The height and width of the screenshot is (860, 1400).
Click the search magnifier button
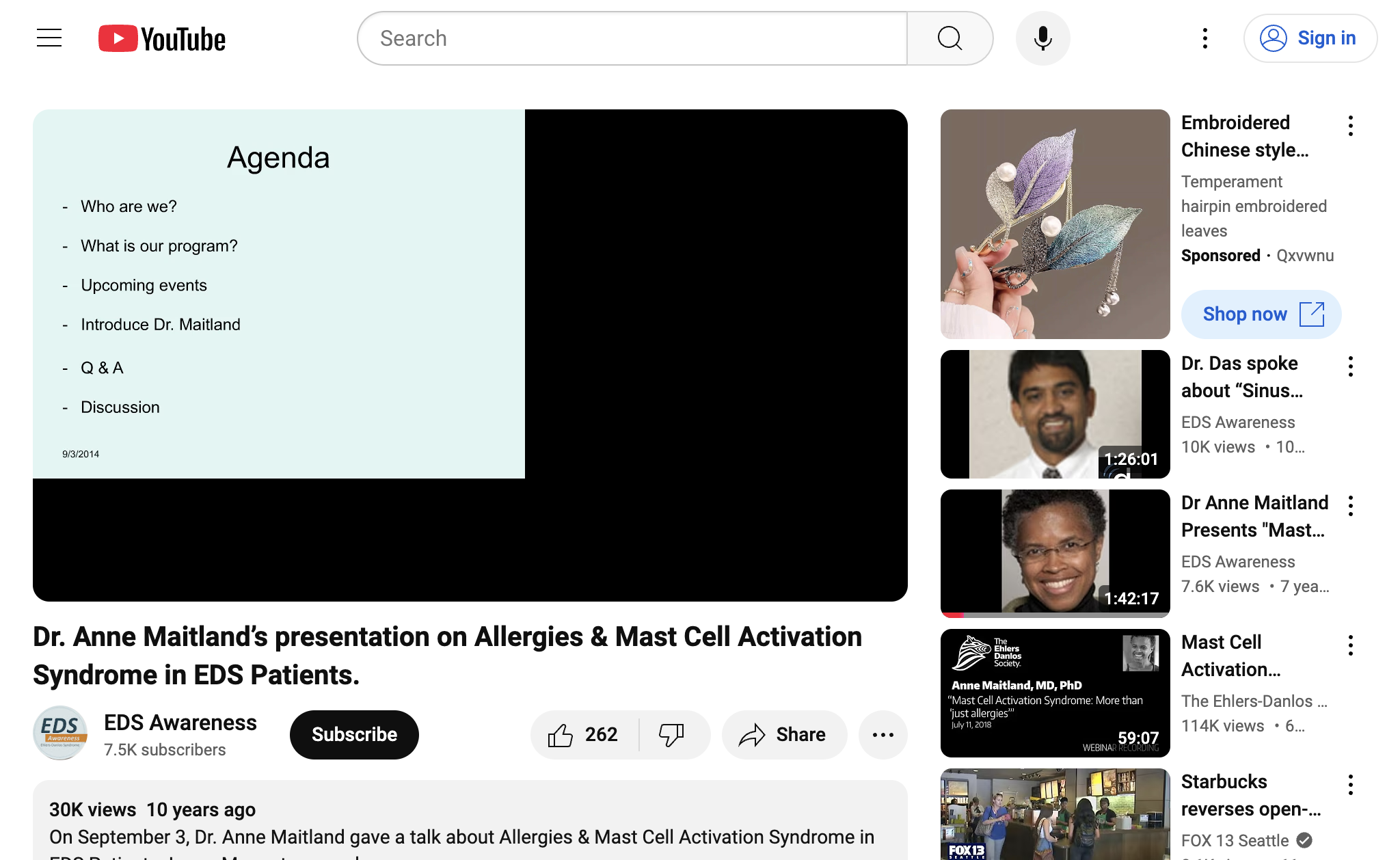(950, 38)
